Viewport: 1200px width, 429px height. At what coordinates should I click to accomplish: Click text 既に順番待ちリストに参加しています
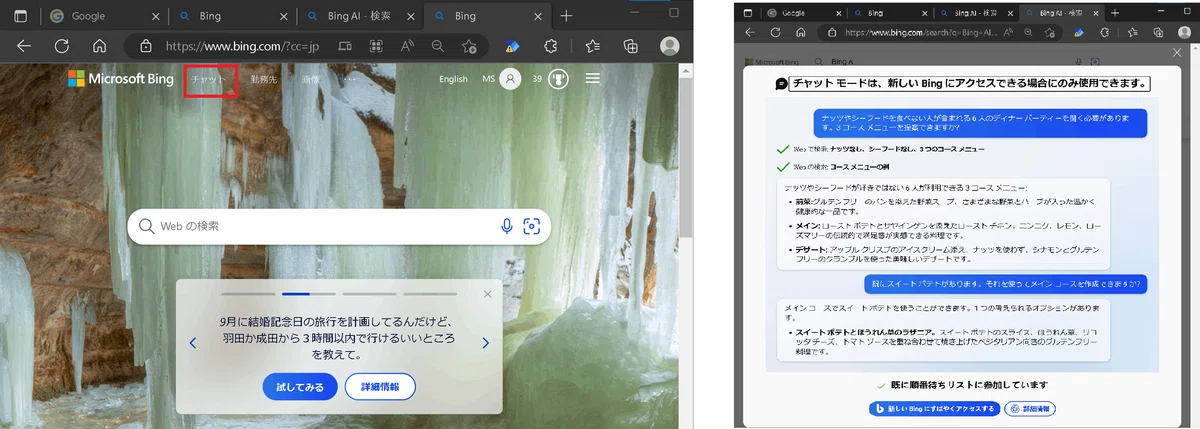967,384
